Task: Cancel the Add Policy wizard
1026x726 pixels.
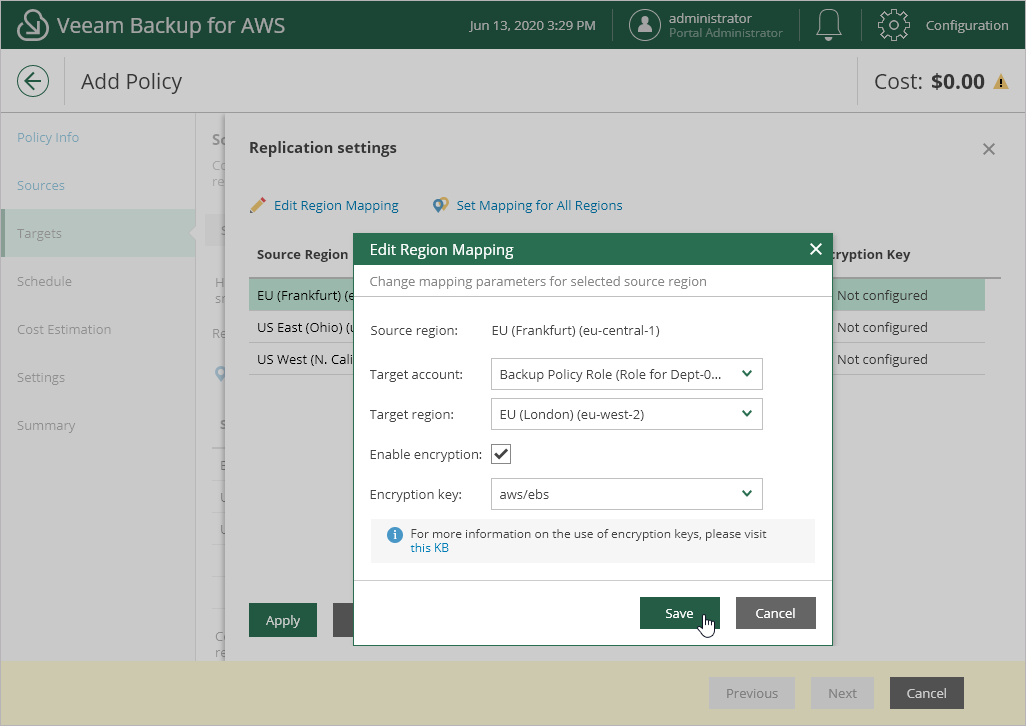Action: point(926,693)
